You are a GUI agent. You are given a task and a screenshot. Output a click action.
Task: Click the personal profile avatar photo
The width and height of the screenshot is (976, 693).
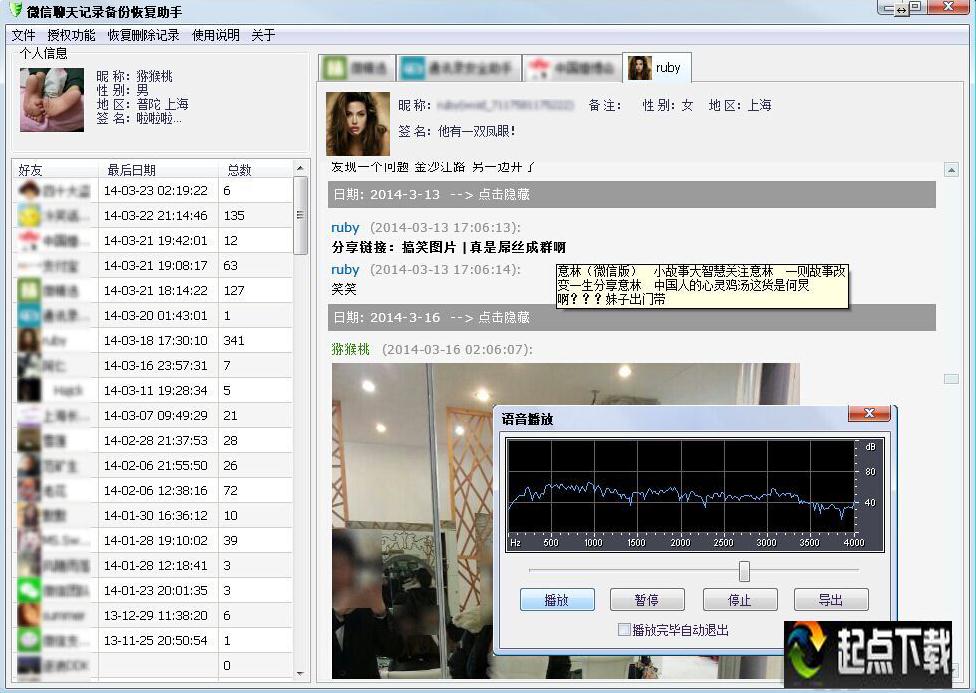tap(52, 100)
